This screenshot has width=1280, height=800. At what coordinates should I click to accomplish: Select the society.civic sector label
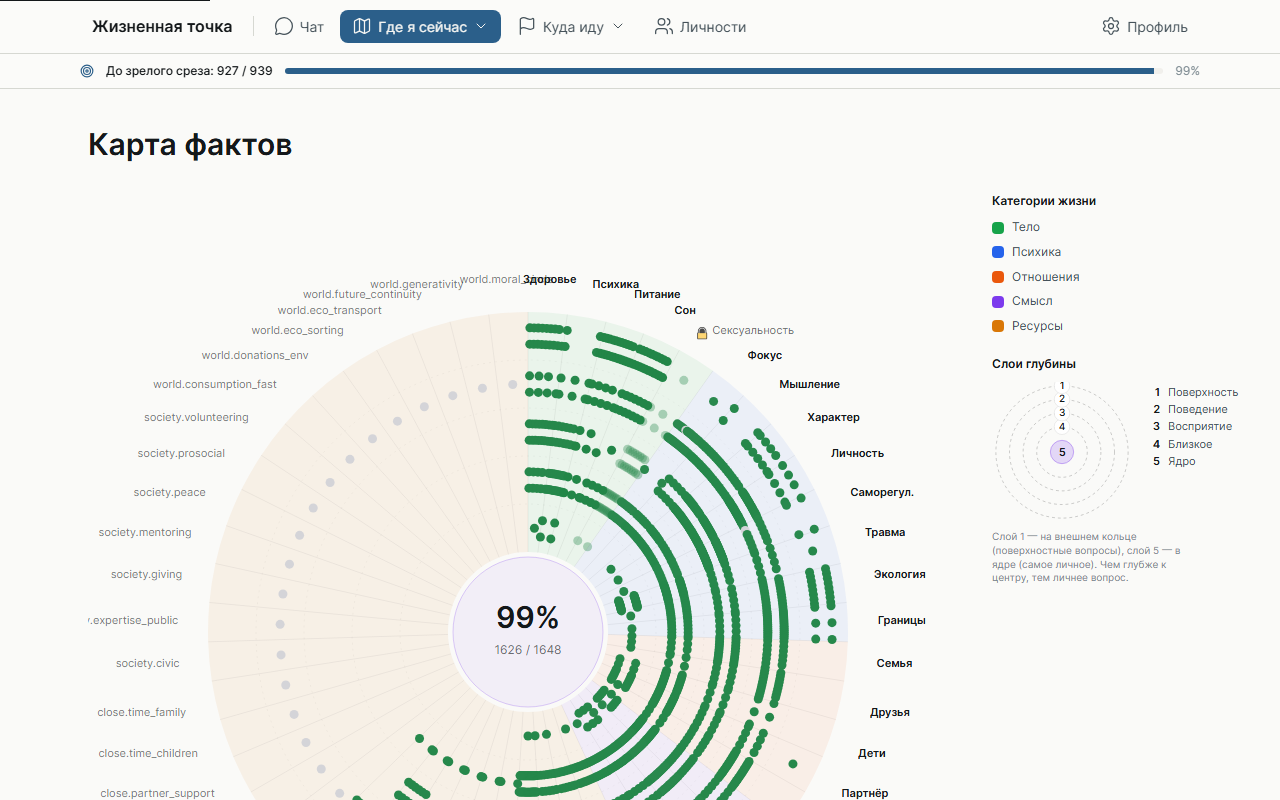tap(148, 663)
